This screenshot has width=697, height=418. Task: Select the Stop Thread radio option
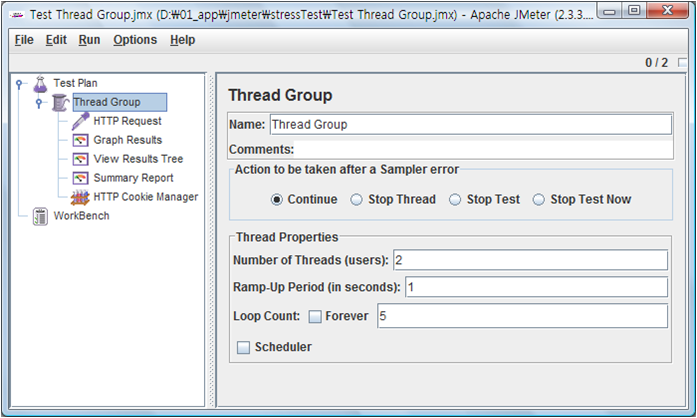pos(357,199)
